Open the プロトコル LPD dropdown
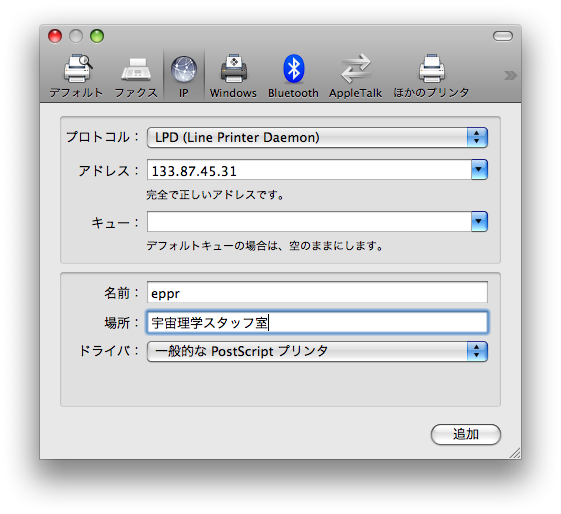561x514 pixels. tap(317, 137)
